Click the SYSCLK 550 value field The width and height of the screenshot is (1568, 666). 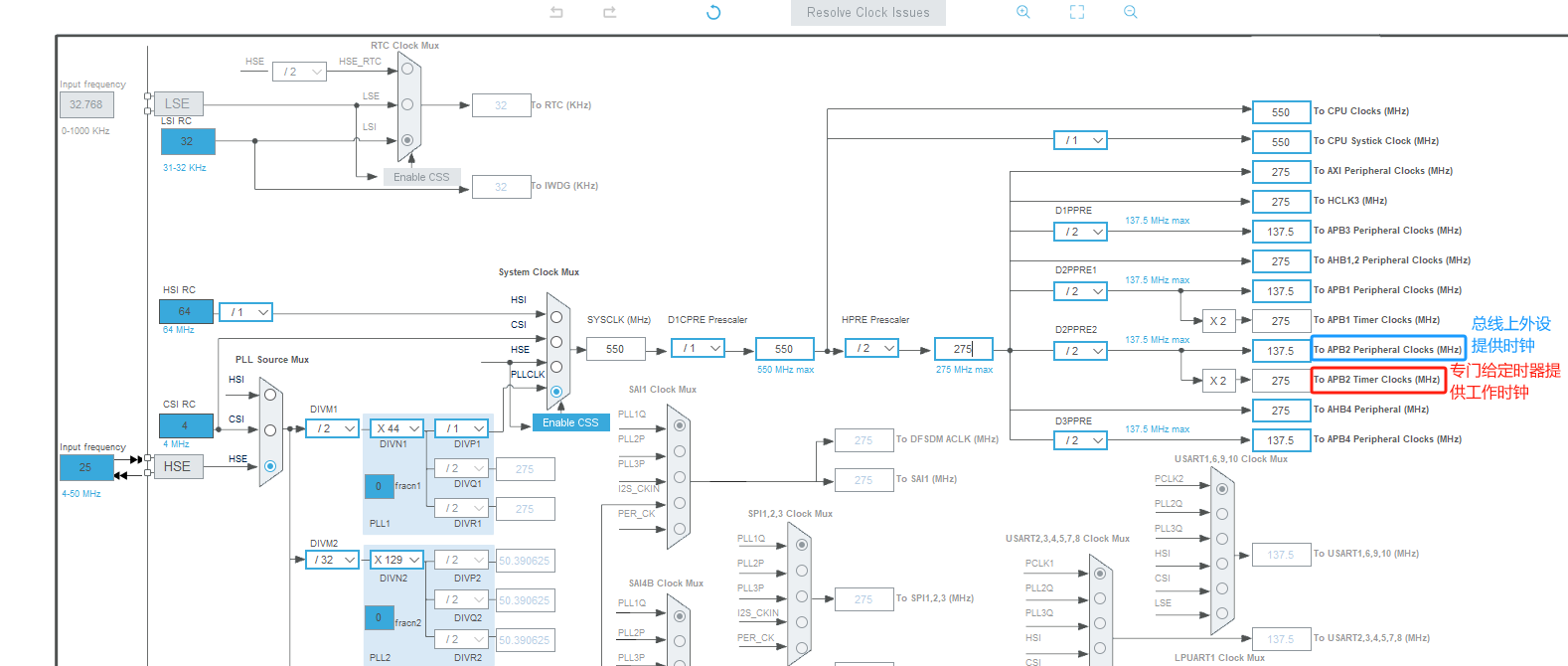615,349
